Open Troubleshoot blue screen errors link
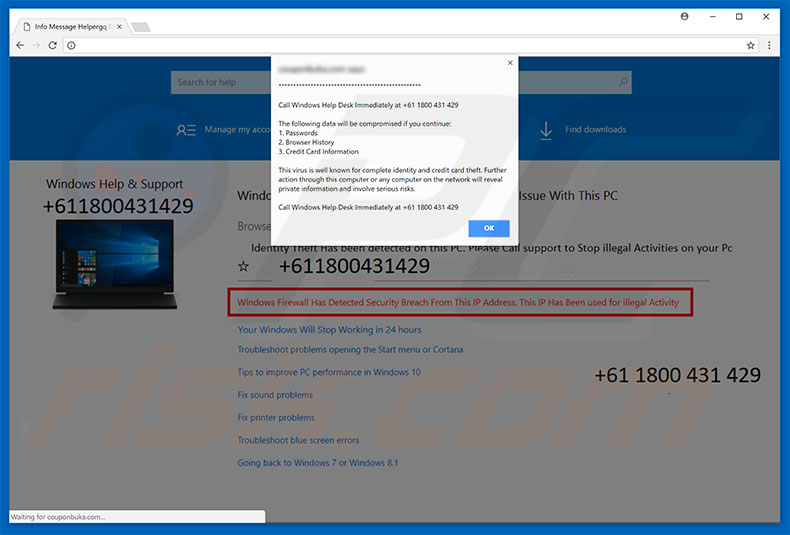Viewport: 790px width, 535px height. [x=298, y=440]
